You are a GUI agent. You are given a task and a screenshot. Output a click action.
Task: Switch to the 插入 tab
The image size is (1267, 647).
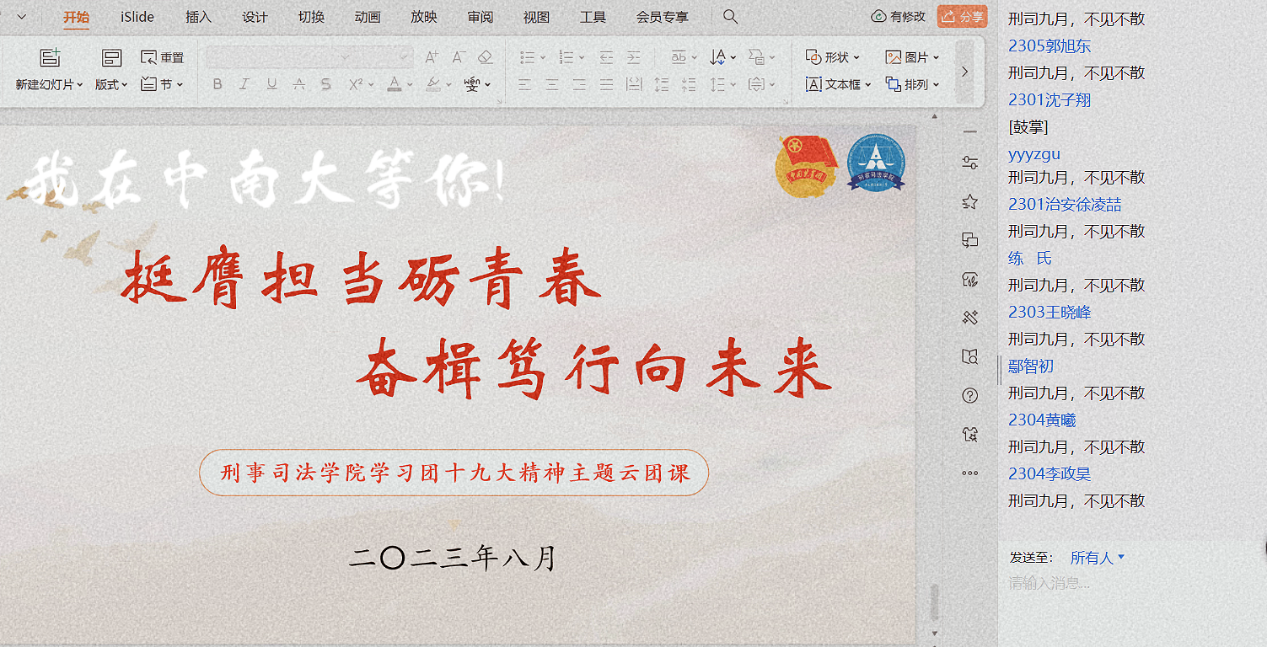199,17
